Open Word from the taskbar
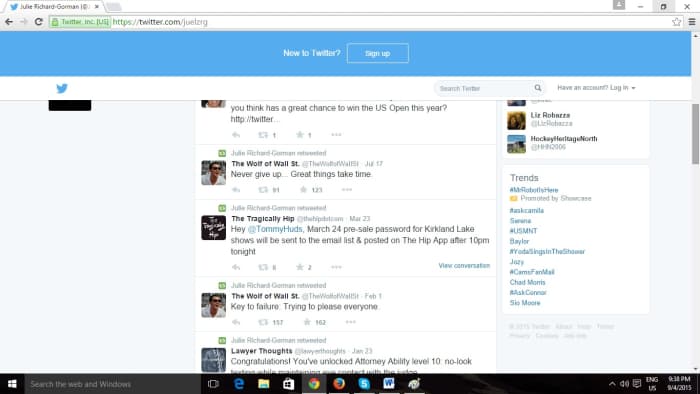 [389, 384]
